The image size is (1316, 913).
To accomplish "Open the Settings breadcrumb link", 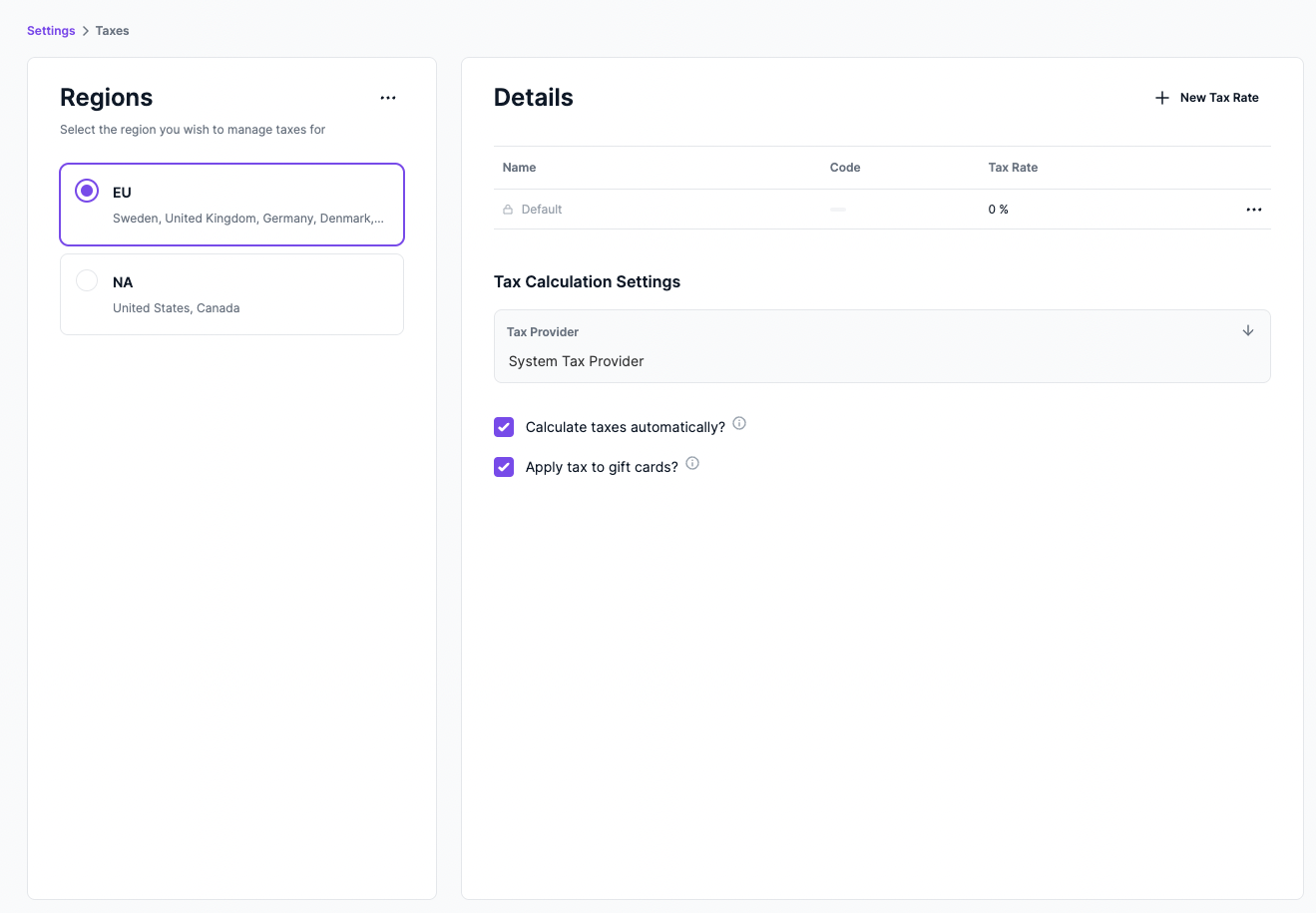I will click(x=50, y=30).
